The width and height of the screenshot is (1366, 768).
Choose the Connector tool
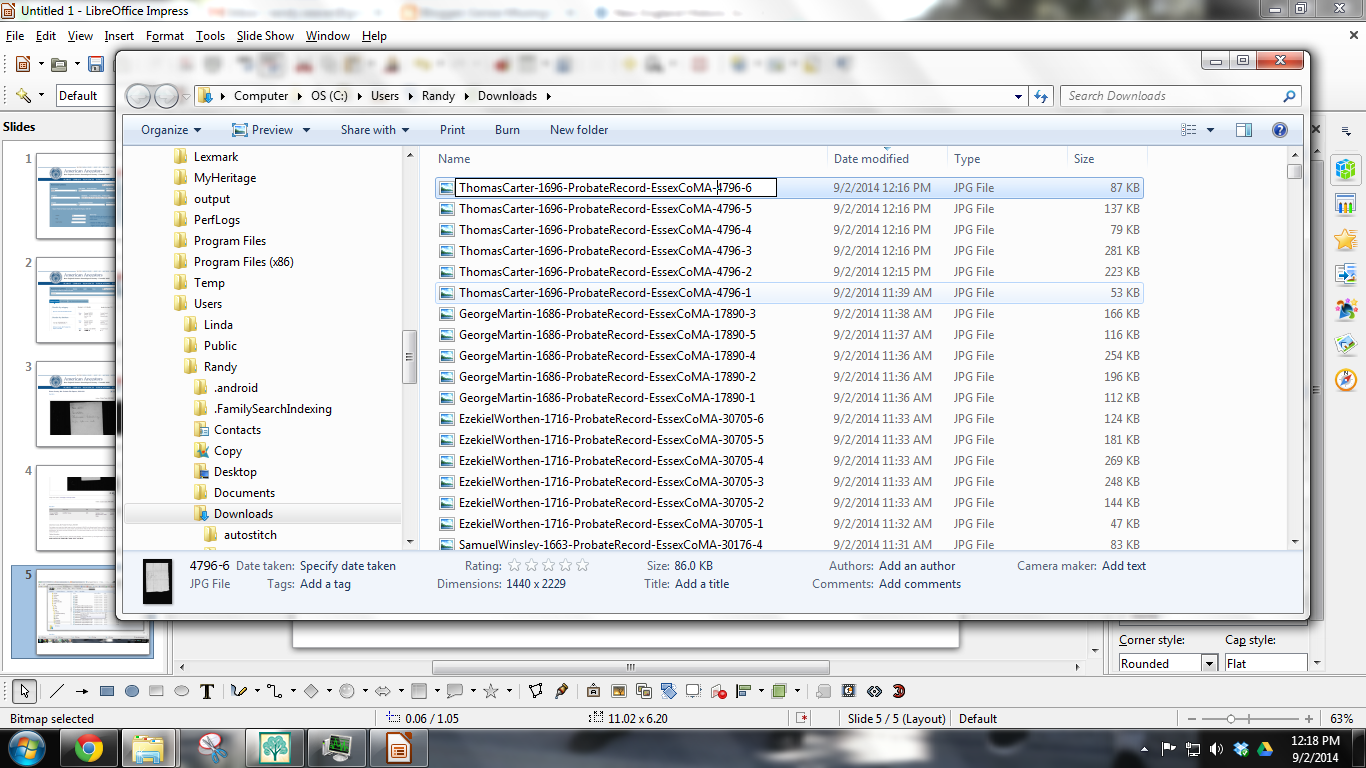click(x=275, y=690)
